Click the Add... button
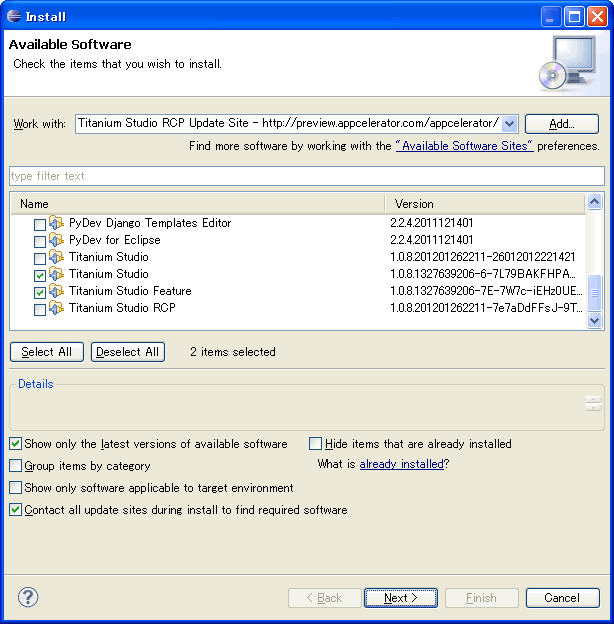Viewport: 614px width, 624px height. point(561,124)
